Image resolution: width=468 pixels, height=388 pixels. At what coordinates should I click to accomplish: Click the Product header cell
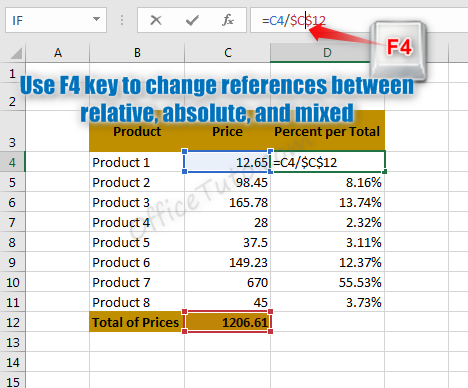tap(137, 131)
